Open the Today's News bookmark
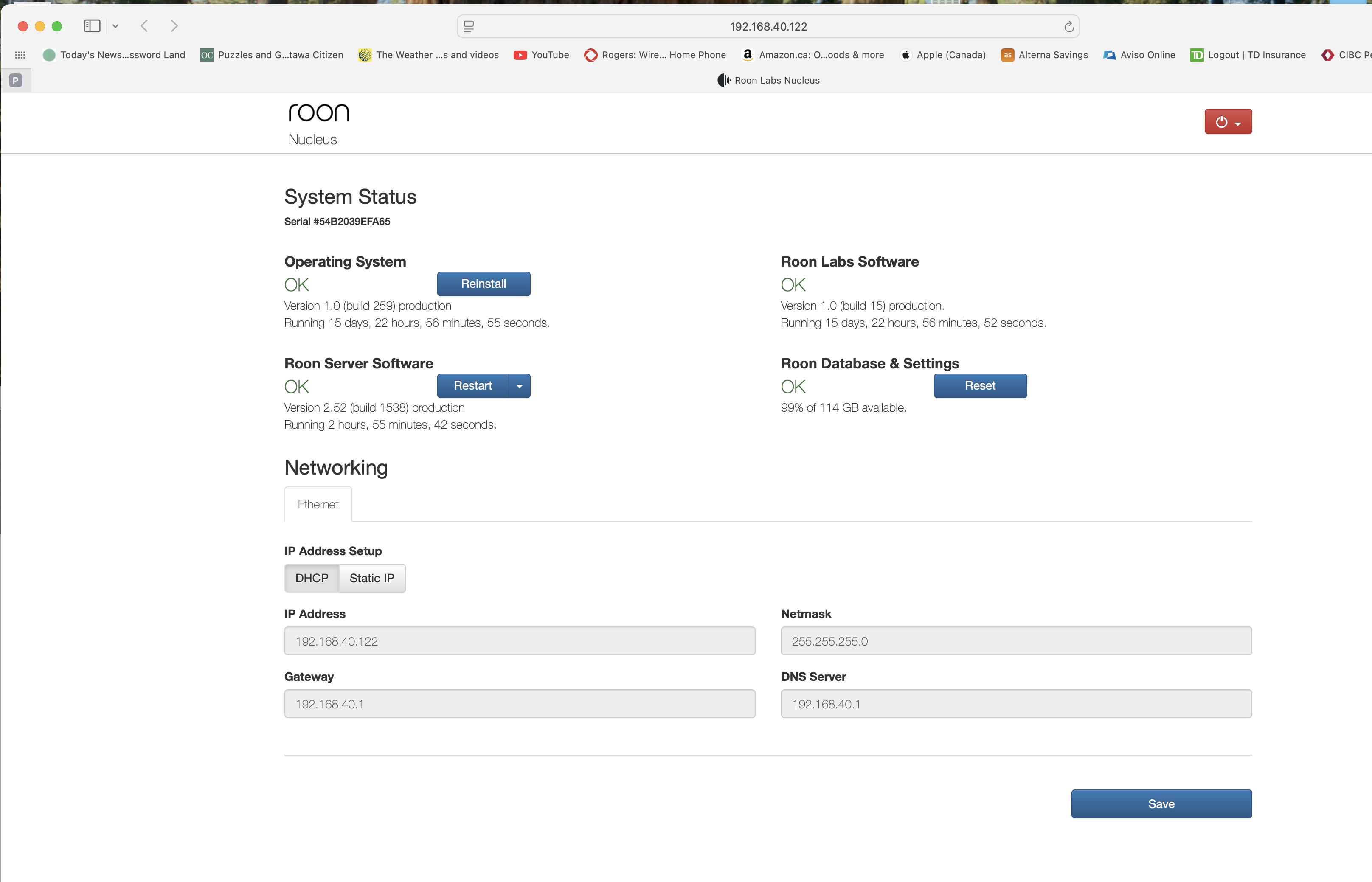 coord(114,55)
